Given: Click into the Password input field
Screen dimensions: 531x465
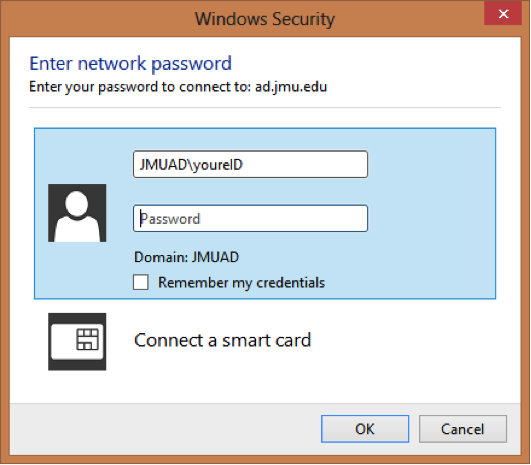Looking at the screenshot, I should click(250, 218).
